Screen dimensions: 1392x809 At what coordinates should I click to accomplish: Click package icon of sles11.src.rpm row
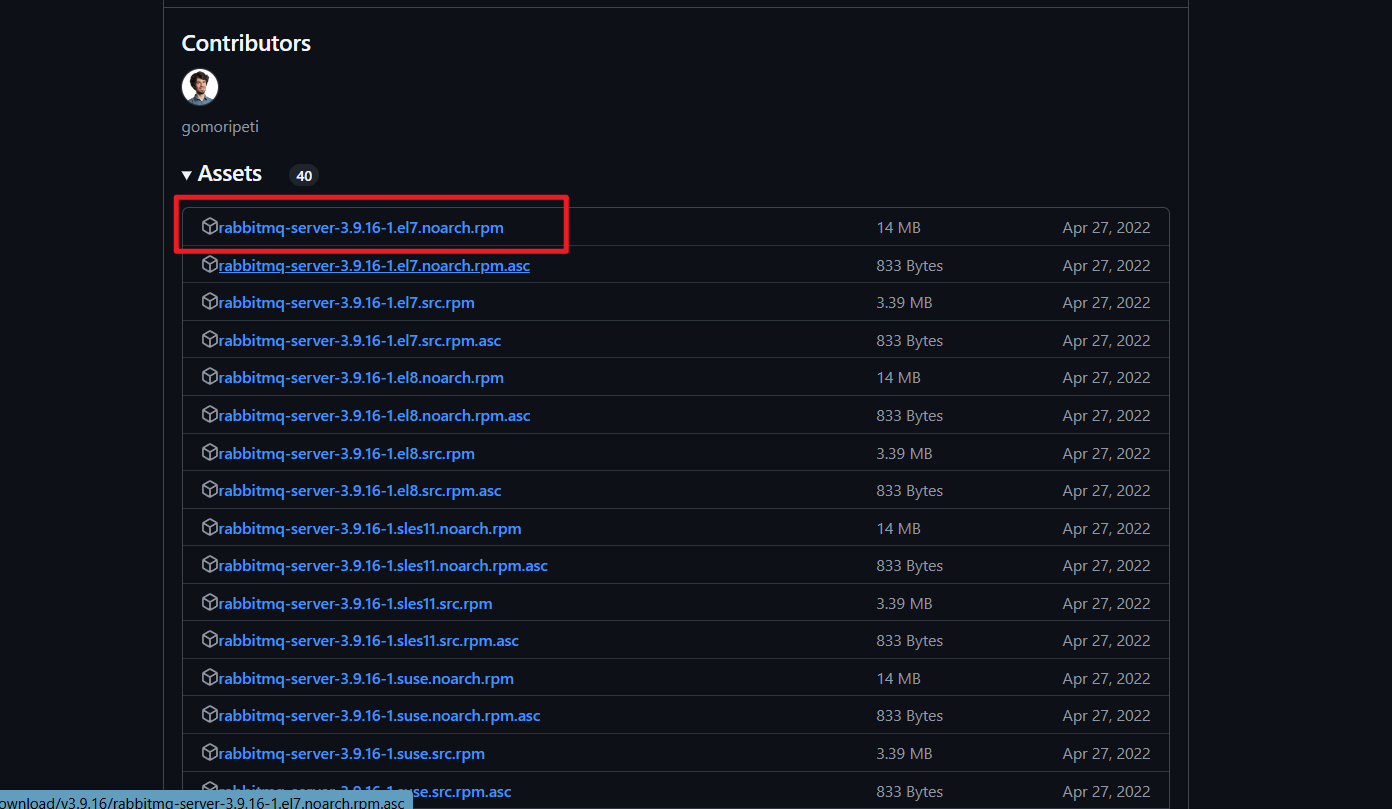coord(210,603)
